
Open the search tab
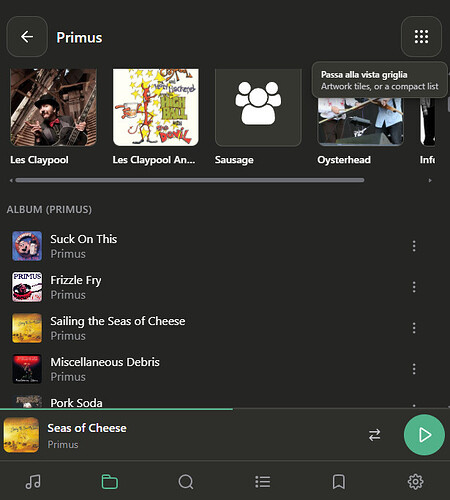pos(186,482)
